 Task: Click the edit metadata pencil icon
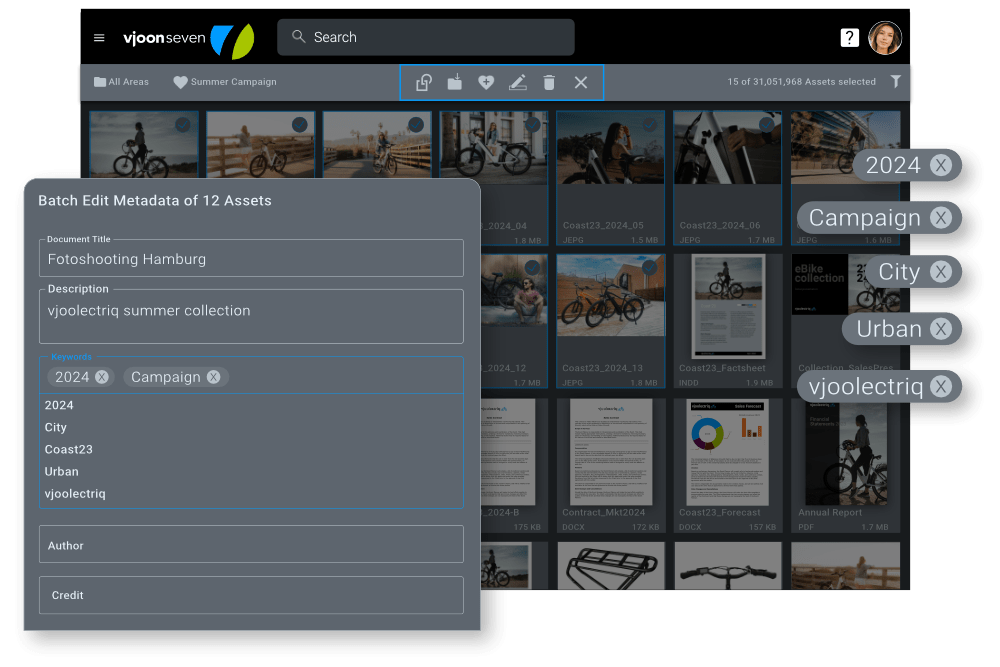click(x=517, y=82)
